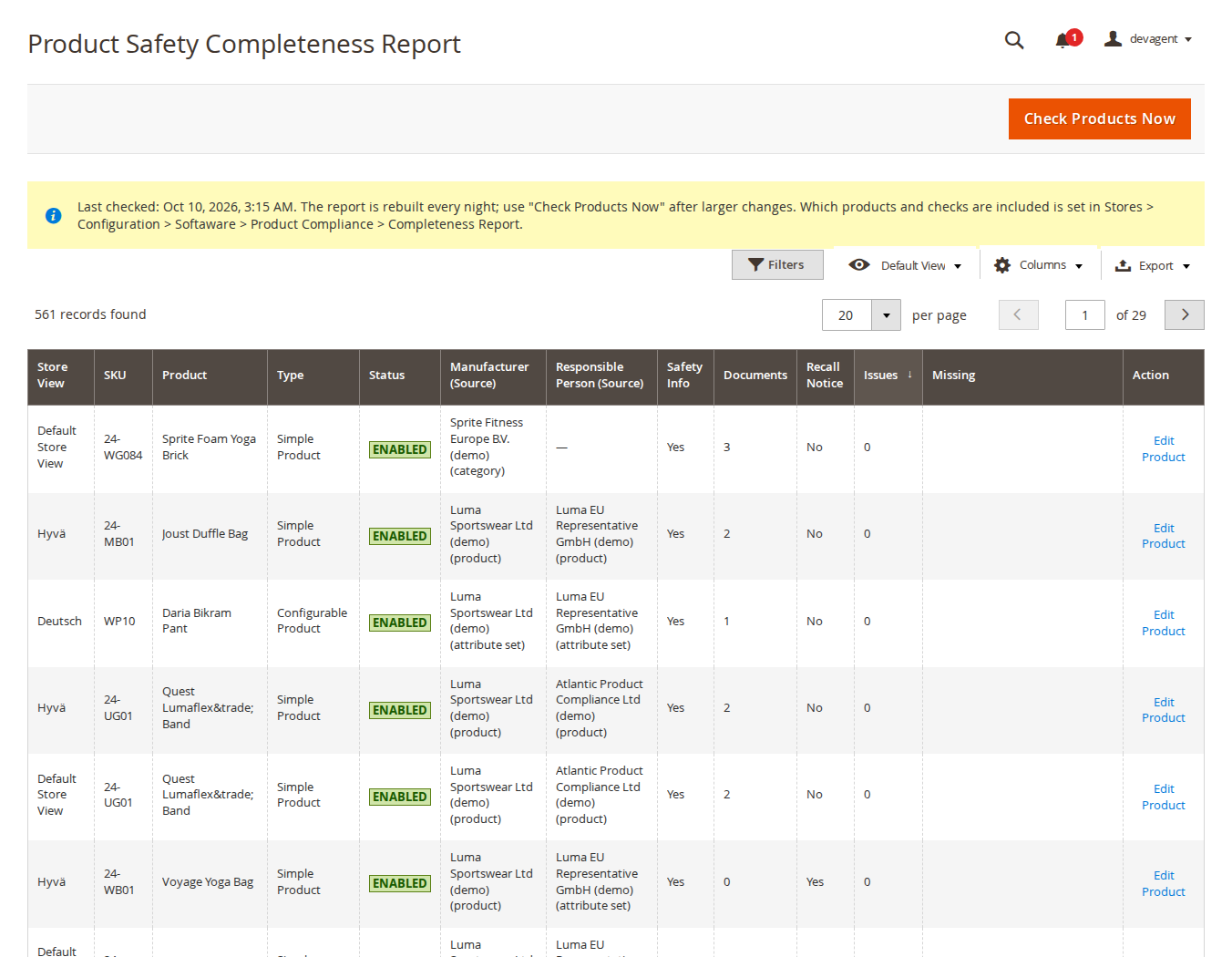Click the 561 records found text

(90, 314)
